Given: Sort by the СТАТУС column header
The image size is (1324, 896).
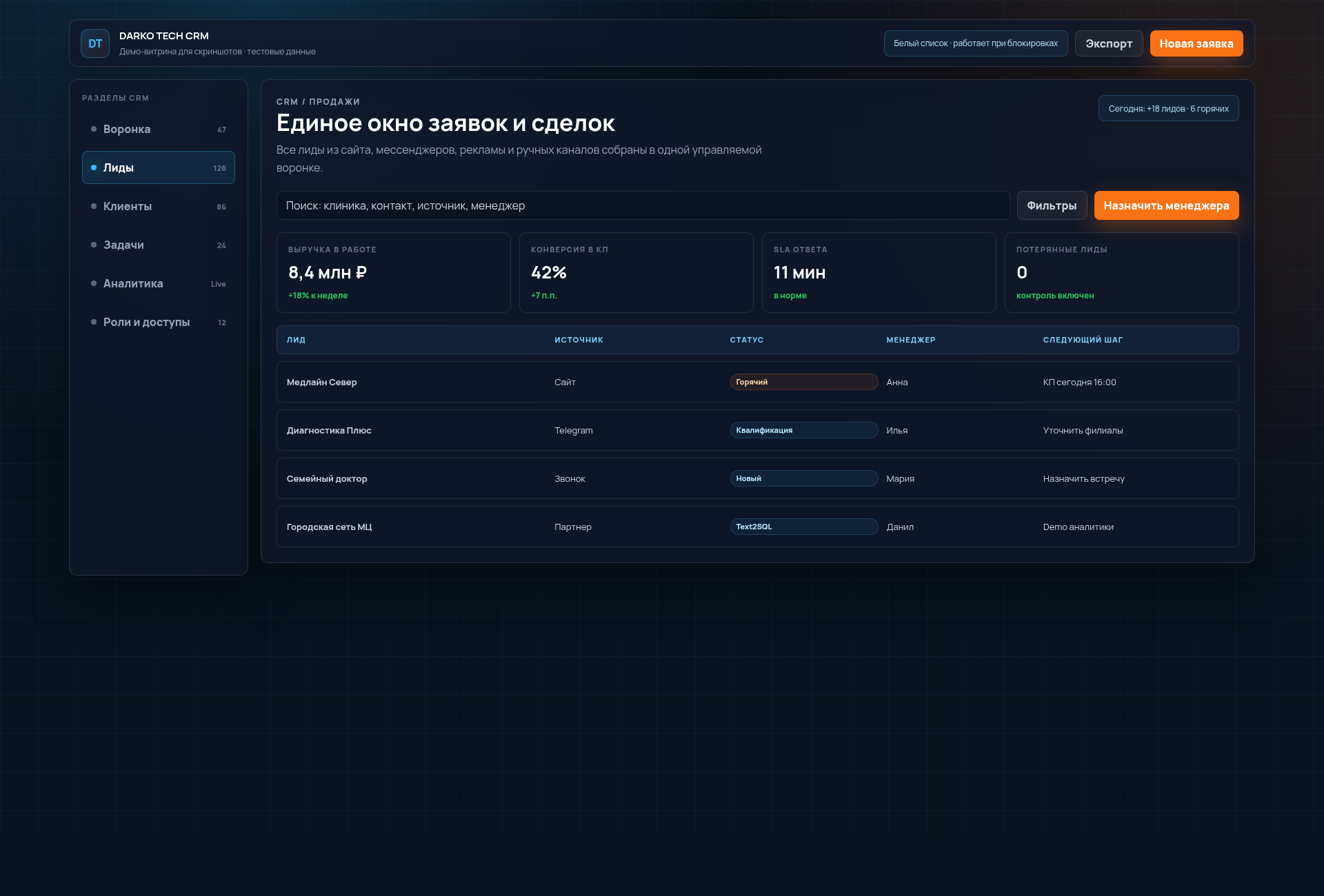Looking at the screenshot, I should click(x=747, y=340).
